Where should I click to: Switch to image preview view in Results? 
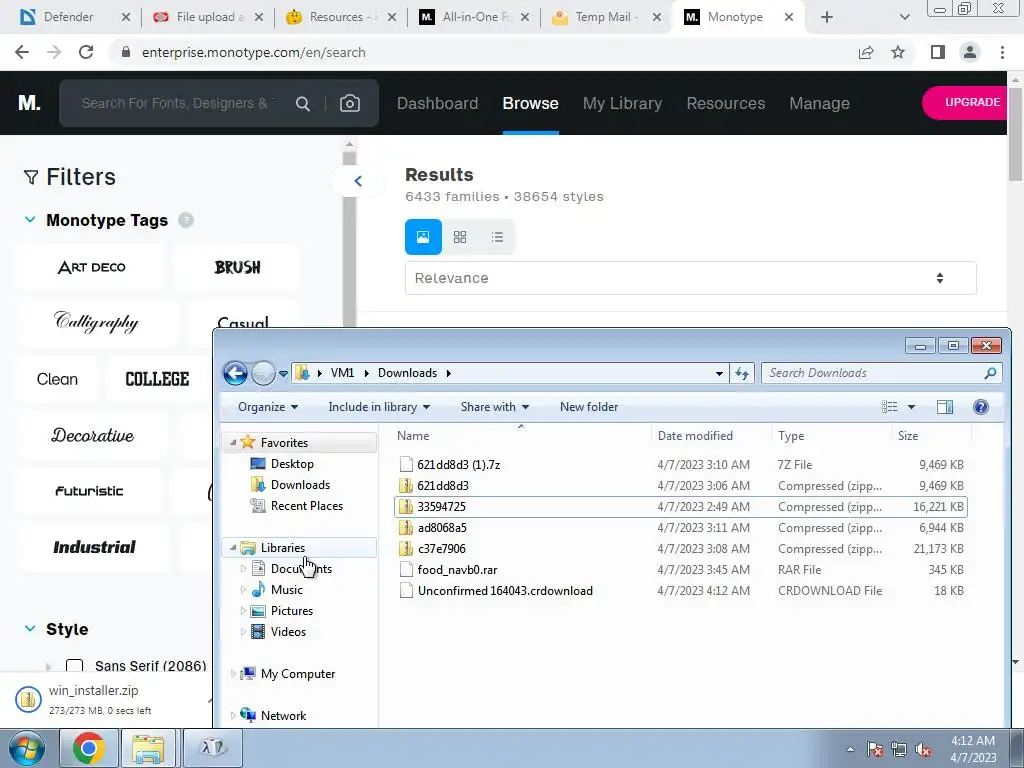click(x=423, y=236)
